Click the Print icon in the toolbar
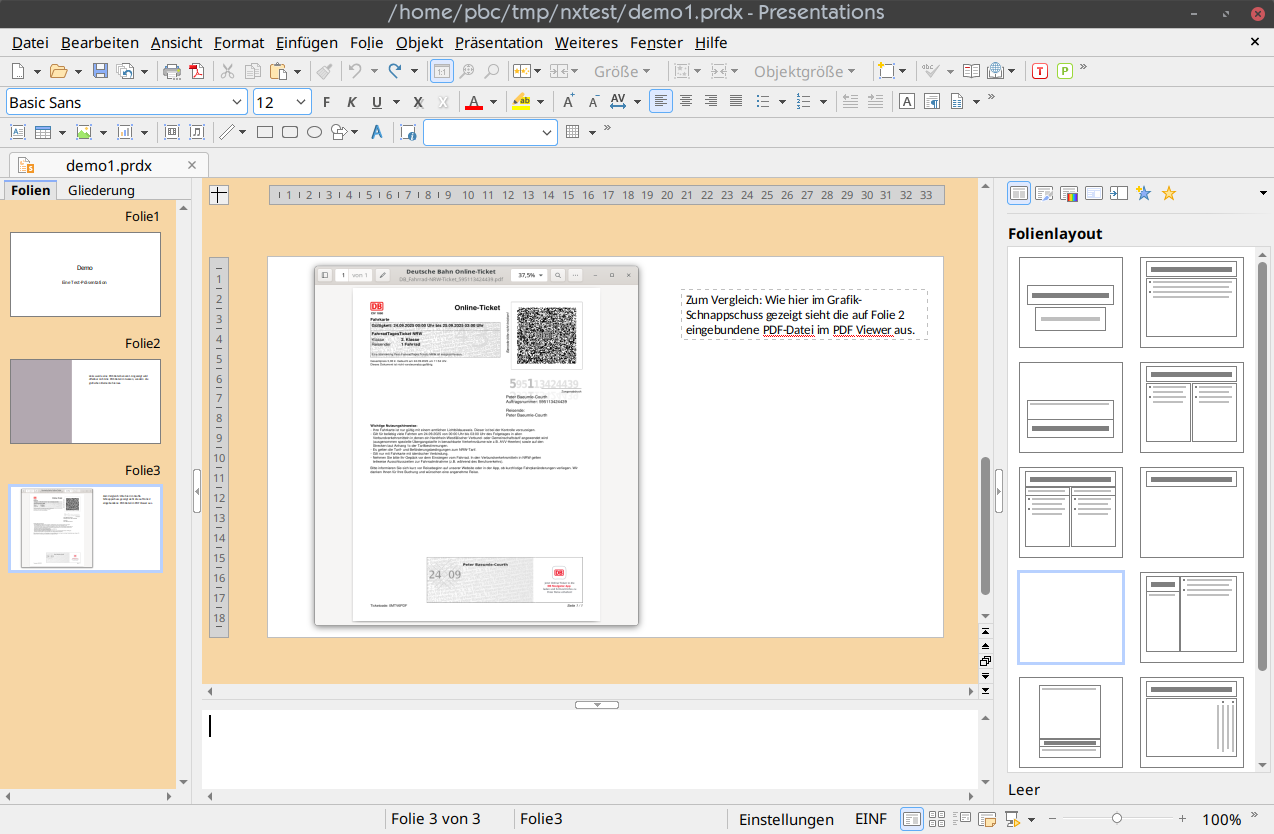The width and height of the screenshot is (1274, 834). 172,71
